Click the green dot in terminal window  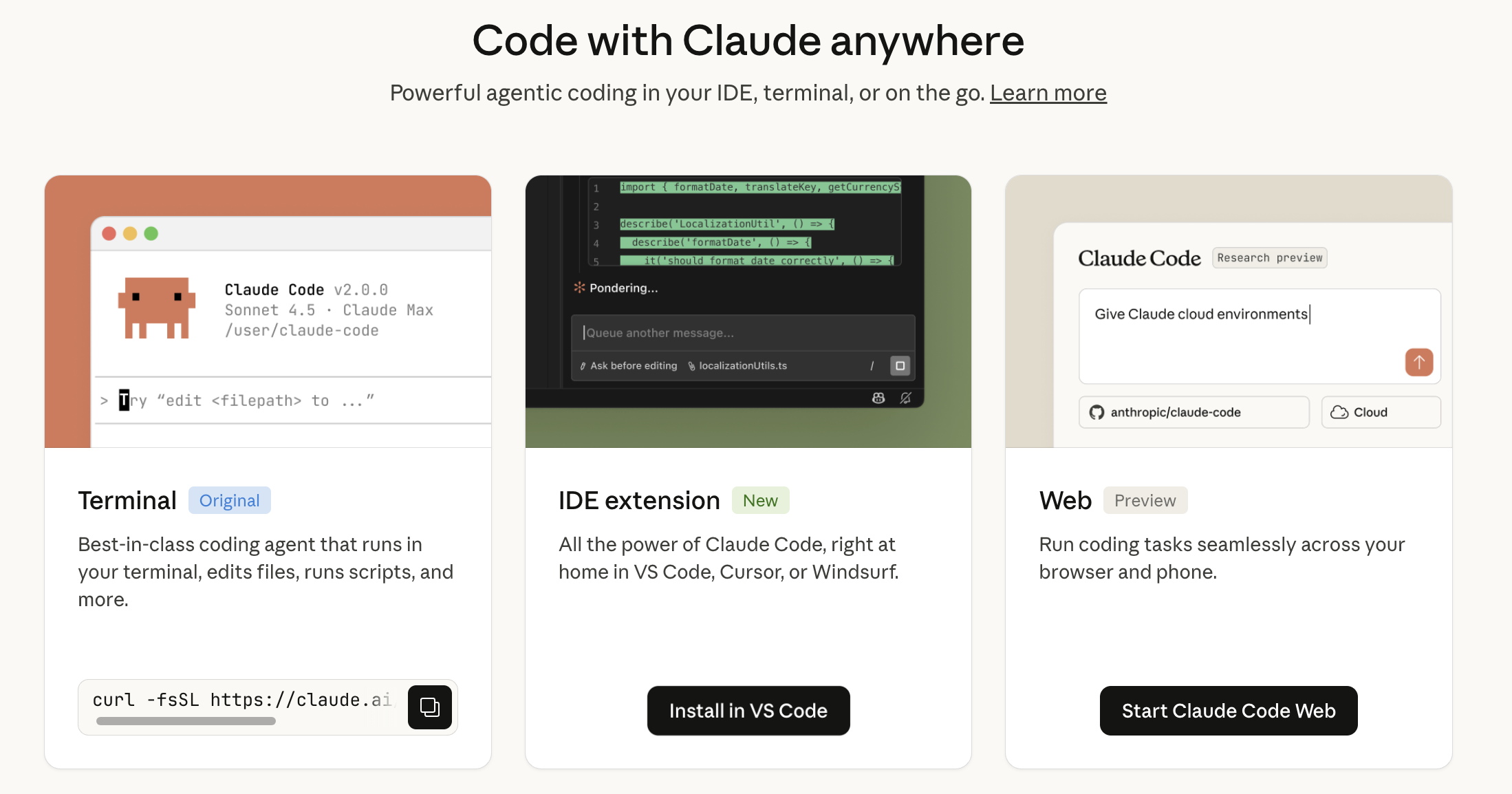(151, 233)
